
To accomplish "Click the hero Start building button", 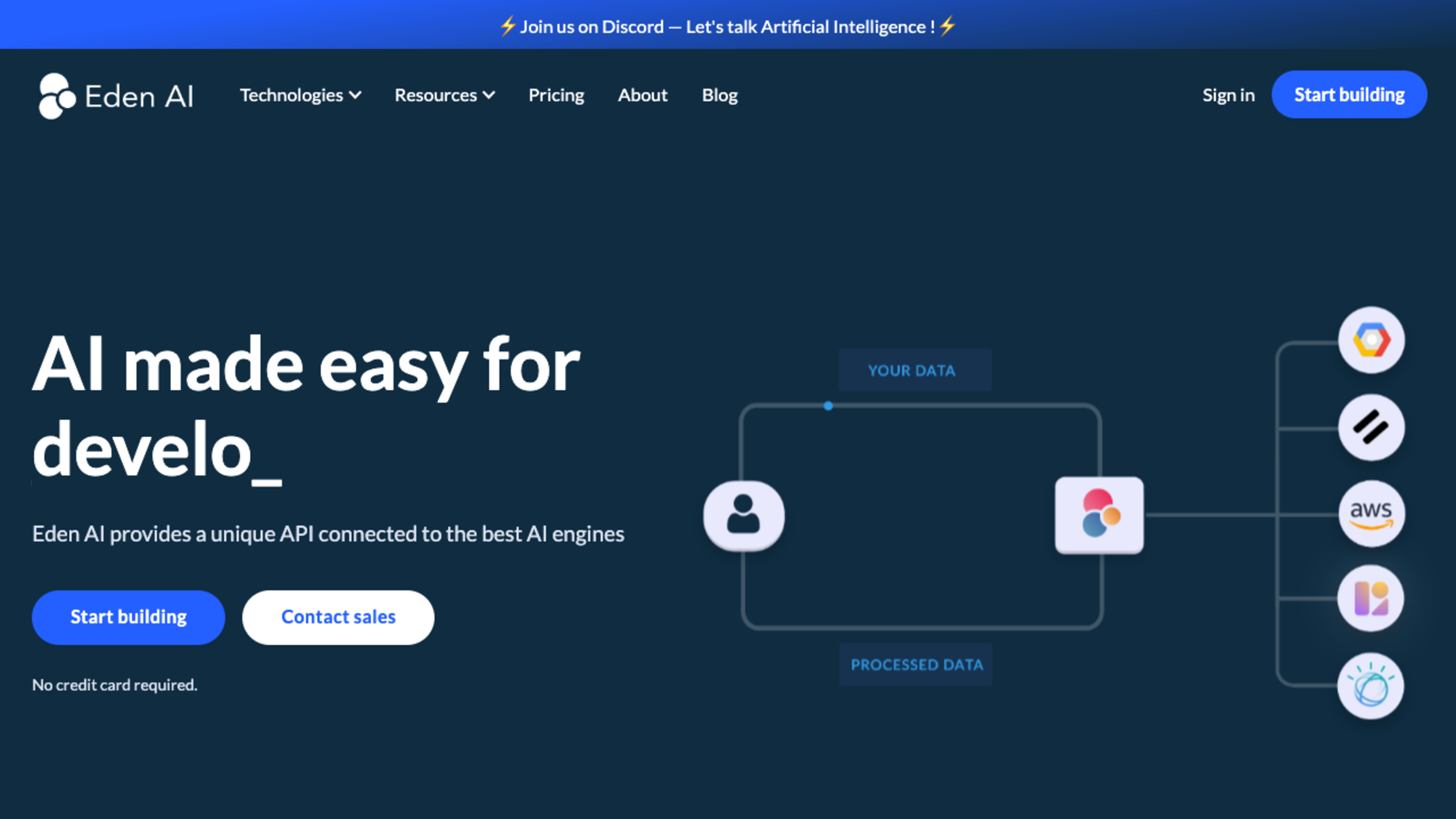I will click(128, 617).
